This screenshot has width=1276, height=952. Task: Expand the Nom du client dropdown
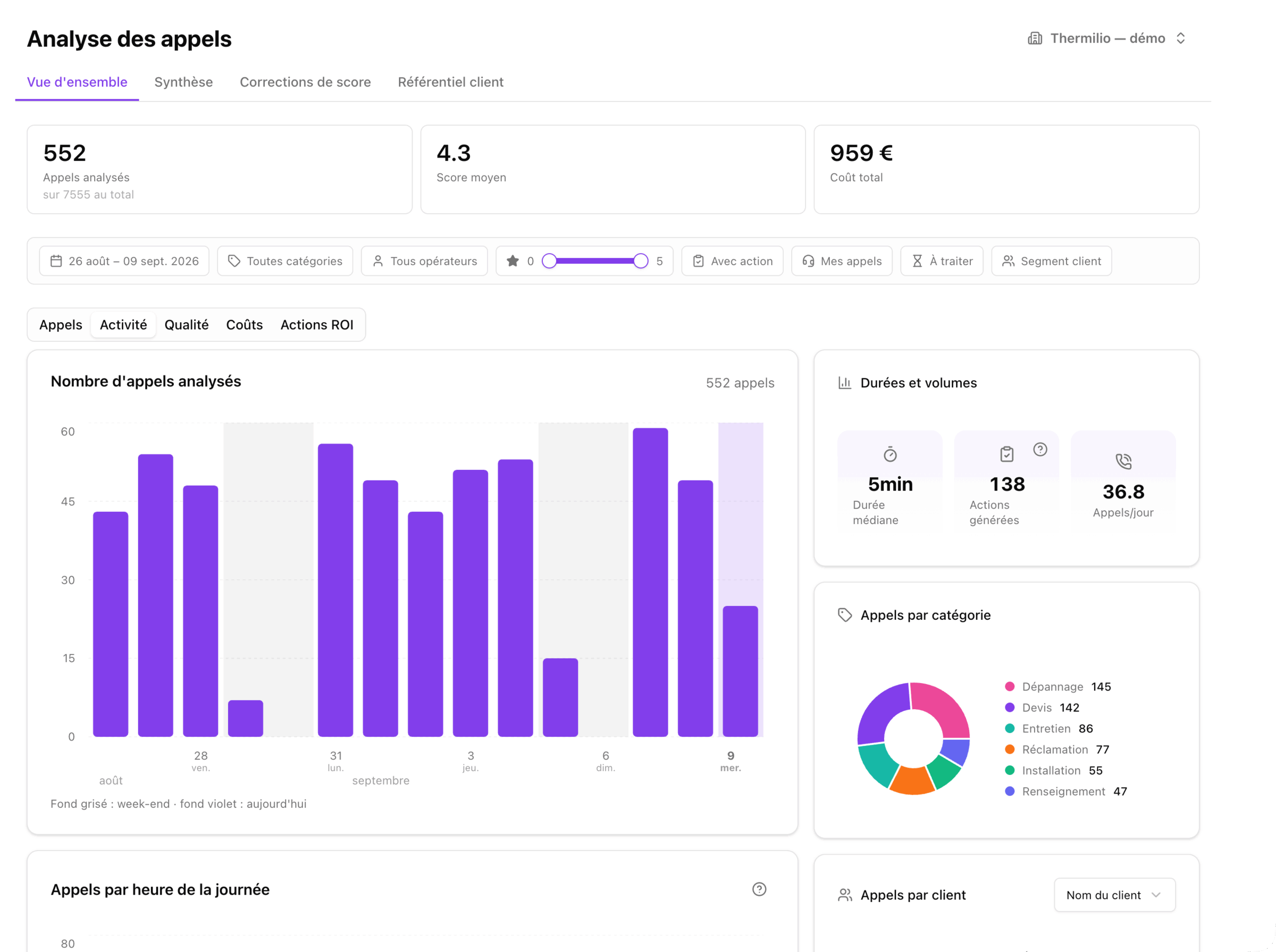coord(1114,895)
